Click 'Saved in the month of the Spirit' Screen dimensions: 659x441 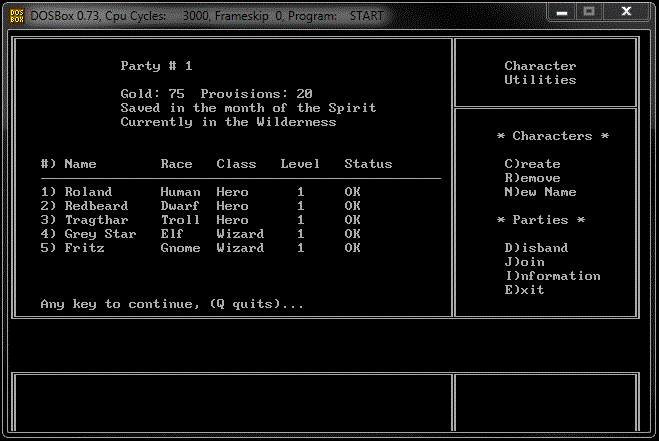(x=248, y=108)
